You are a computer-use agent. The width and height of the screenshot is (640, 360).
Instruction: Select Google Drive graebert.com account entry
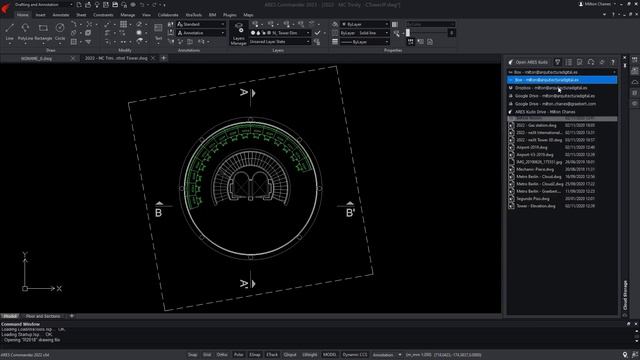tap(562, 104)
